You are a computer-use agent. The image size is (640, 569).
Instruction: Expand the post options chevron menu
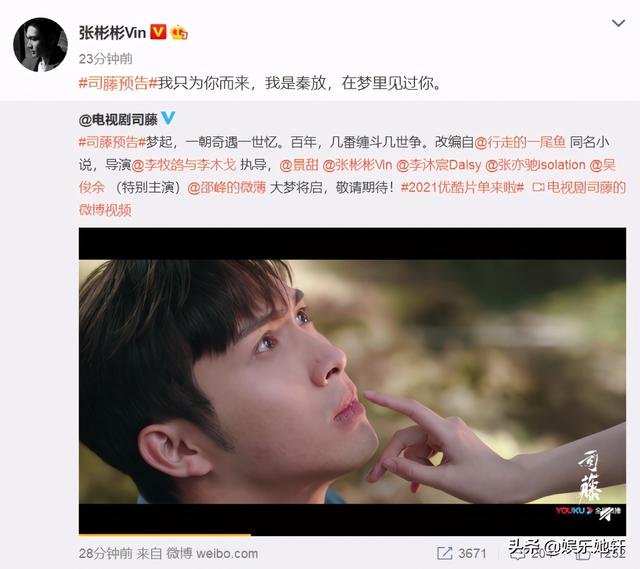coord(618,24)
